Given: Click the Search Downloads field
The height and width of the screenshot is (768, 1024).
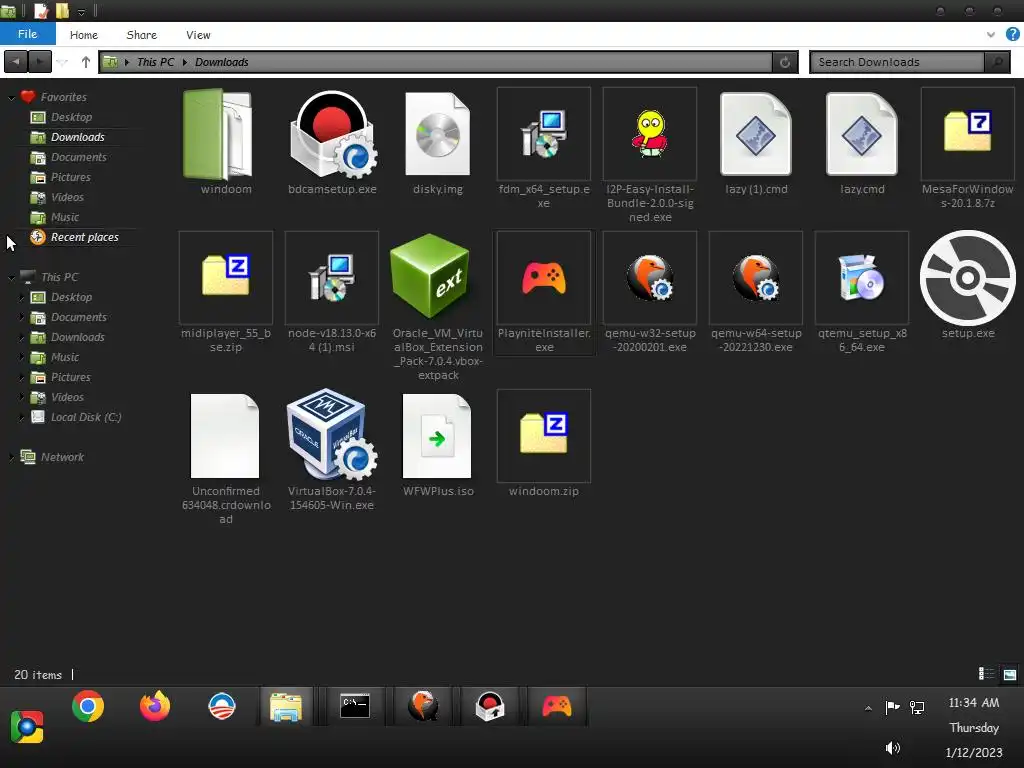Looking at the screenshot, I should (898, 62).
